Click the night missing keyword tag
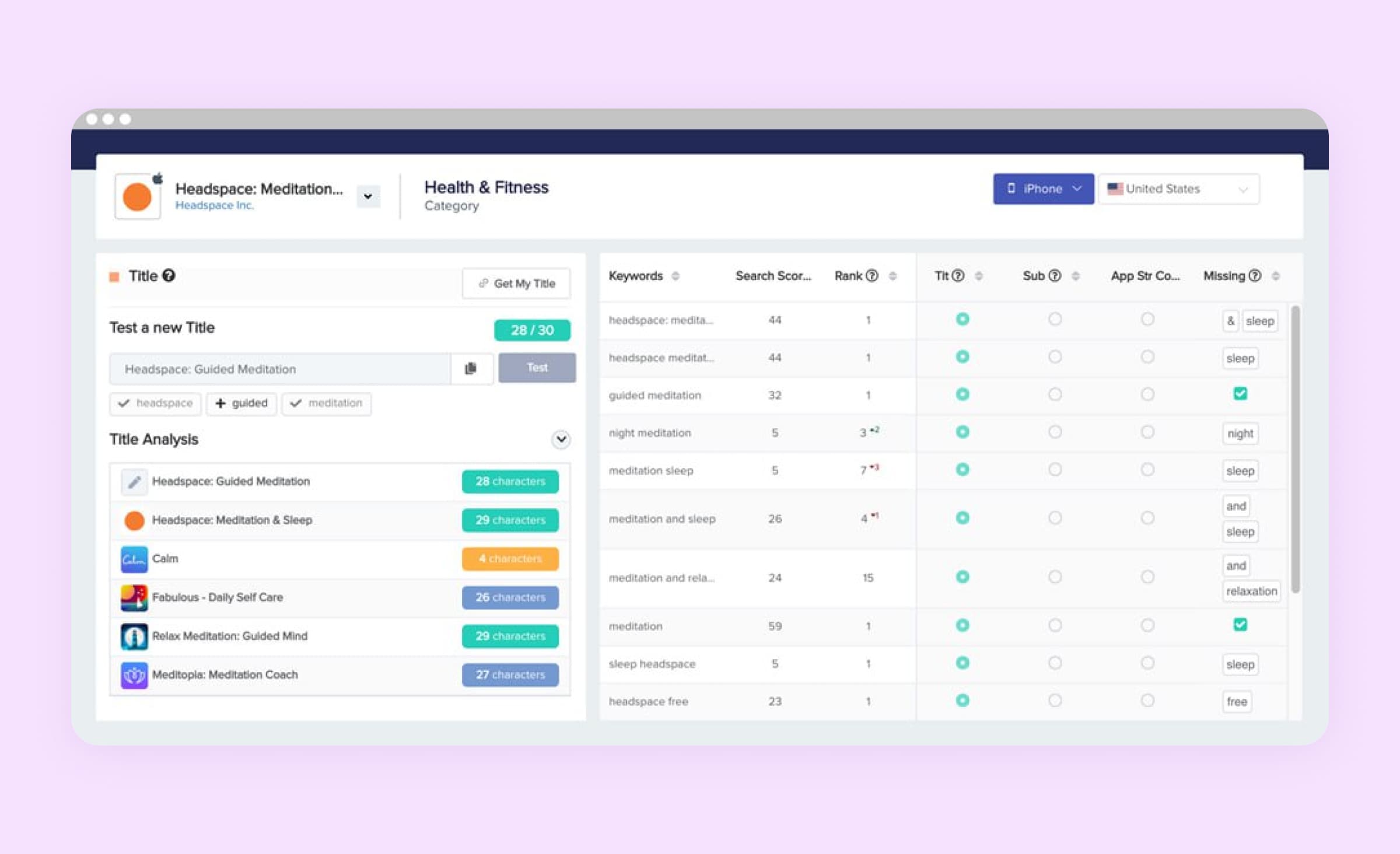The width and height of the screenshot is (1400, 854). (1240, 433)
